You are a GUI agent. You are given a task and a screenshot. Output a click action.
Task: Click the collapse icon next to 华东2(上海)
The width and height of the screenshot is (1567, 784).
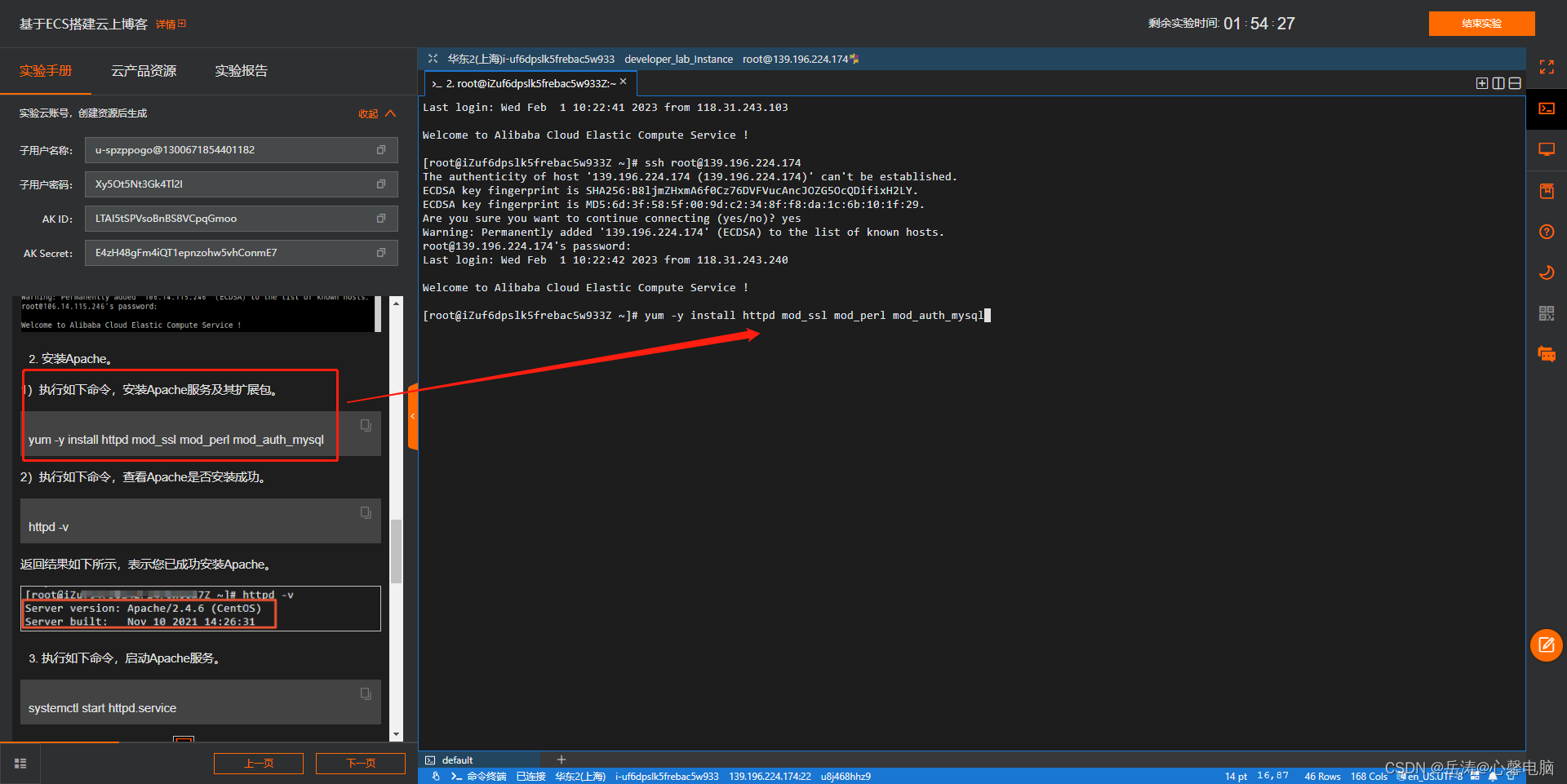433,59
